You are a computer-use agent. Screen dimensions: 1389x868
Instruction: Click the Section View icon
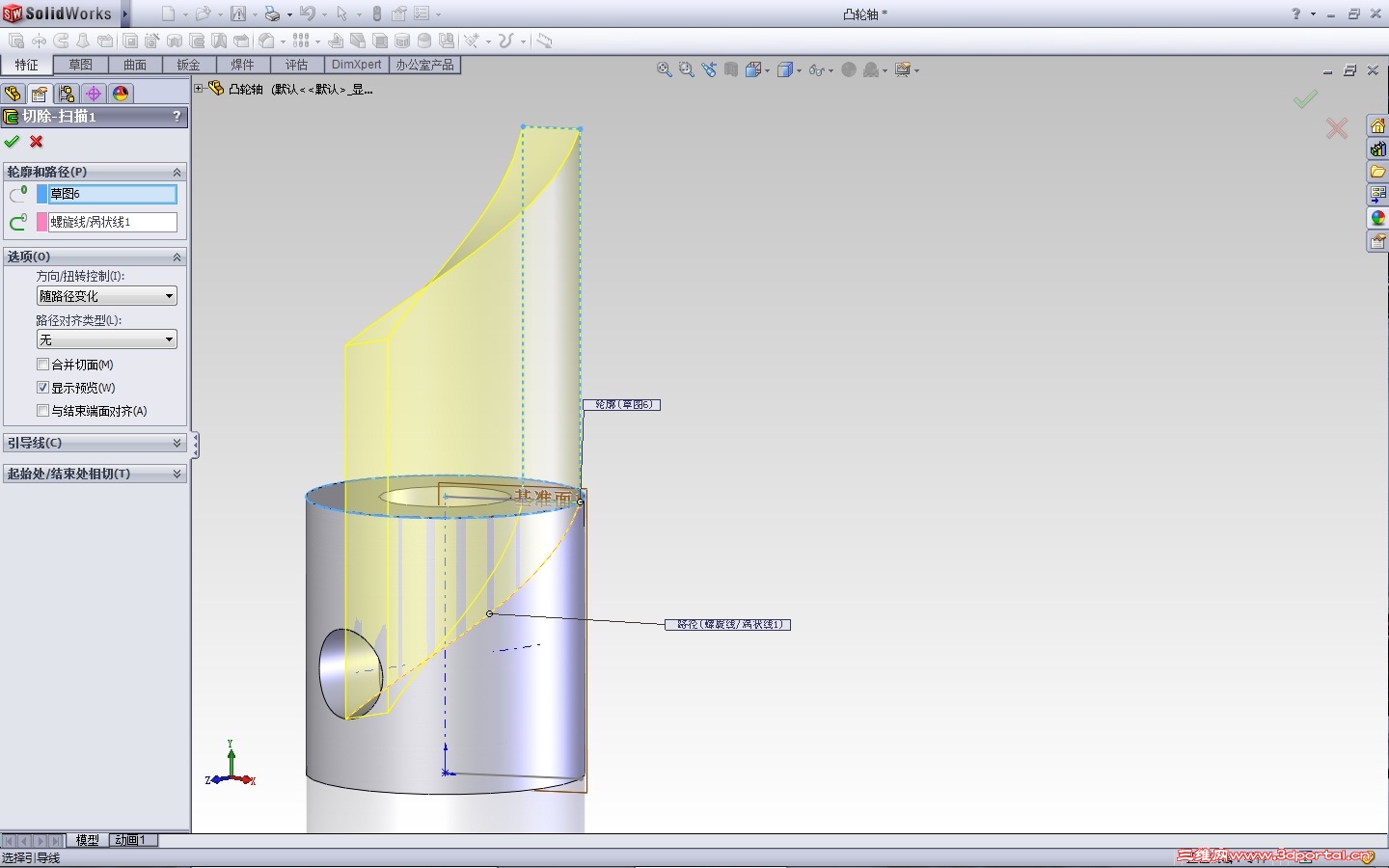pos(731,69)
